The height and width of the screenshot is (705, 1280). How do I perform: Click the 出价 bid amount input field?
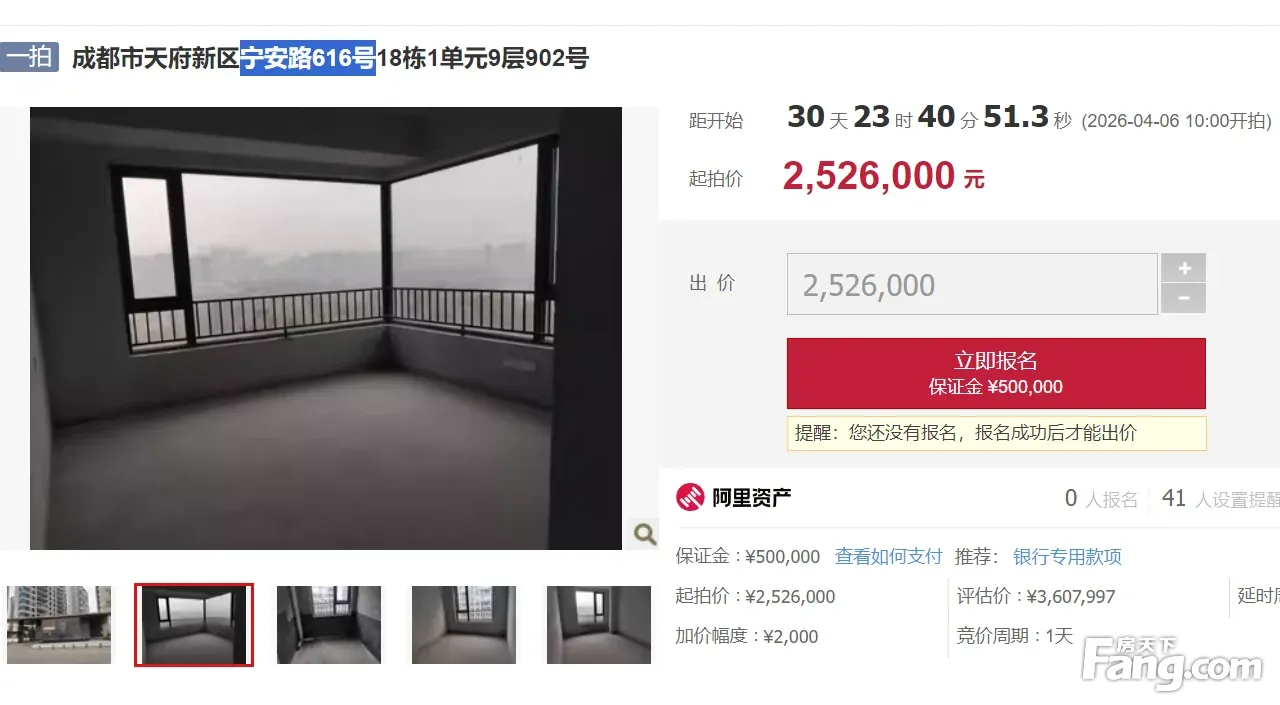[972, 285]
